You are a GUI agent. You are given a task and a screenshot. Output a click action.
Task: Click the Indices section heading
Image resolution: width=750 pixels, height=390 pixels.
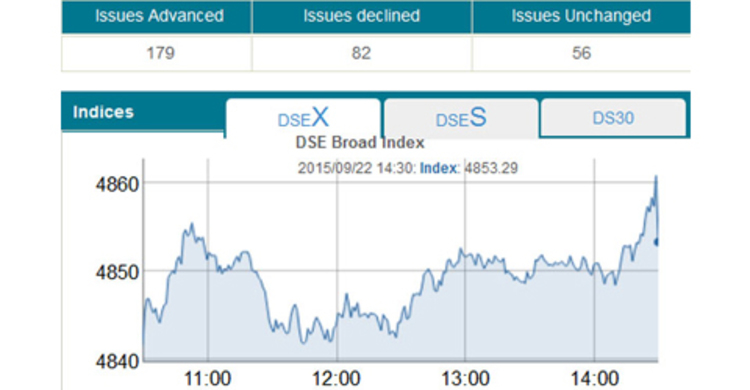pos(103,112)
